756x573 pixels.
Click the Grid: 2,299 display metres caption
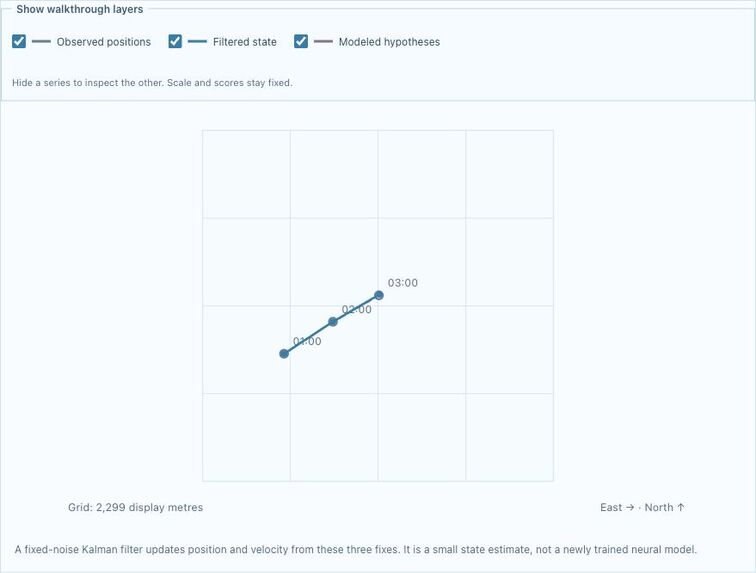(135, 507)
